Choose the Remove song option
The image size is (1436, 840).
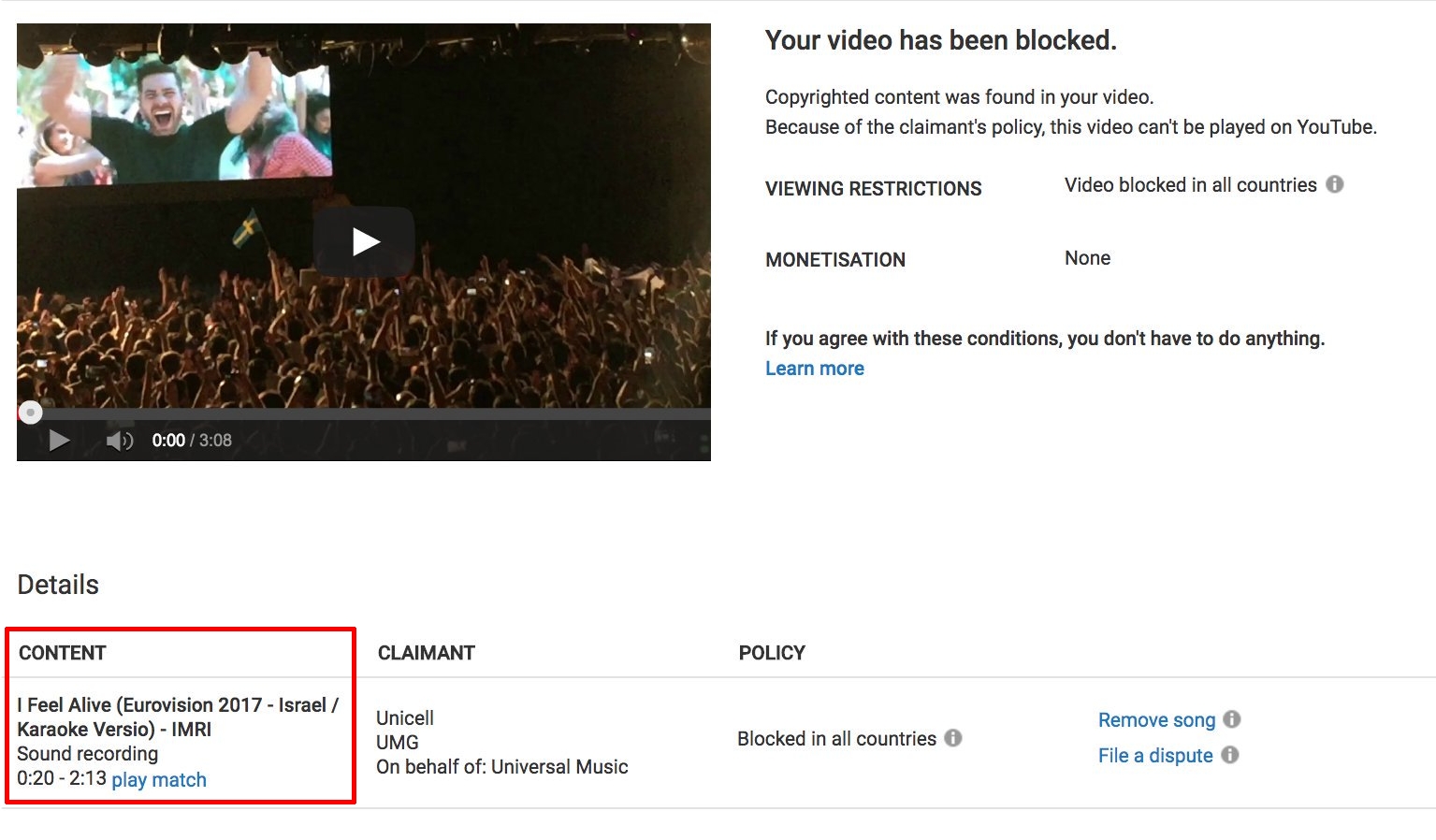pos(1156,720)
